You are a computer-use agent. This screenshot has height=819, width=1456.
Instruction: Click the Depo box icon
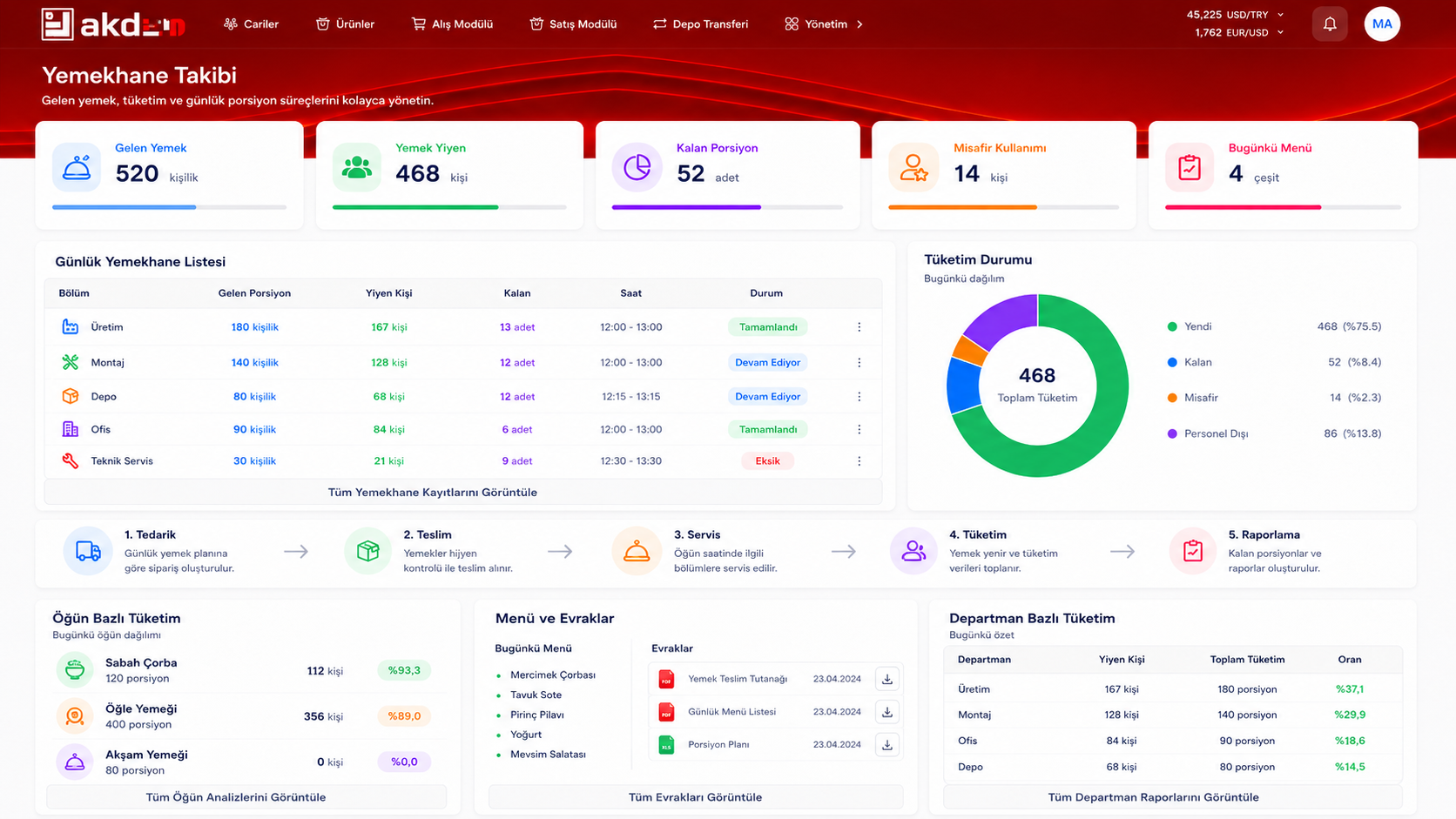coord(71,396)
